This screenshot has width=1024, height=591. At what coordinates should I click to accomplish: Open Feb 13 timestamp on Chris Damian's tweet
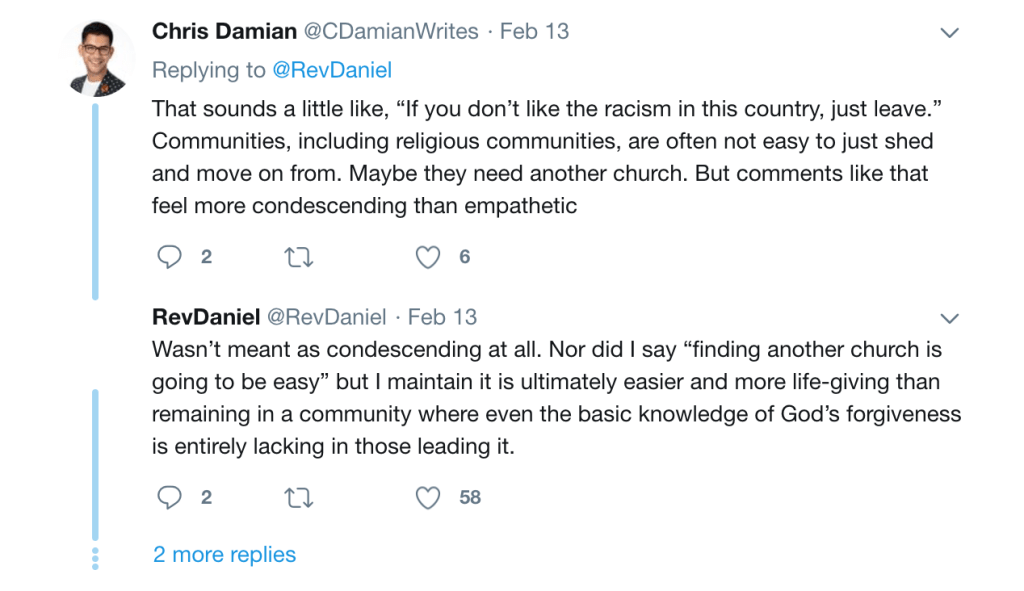(x=534, y=31)
